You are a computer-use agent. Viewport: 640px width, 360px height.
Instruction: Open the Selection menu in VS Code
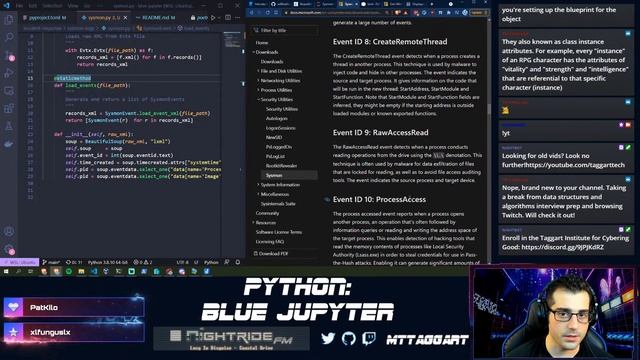pyautogui.click(x=52, y=6)
